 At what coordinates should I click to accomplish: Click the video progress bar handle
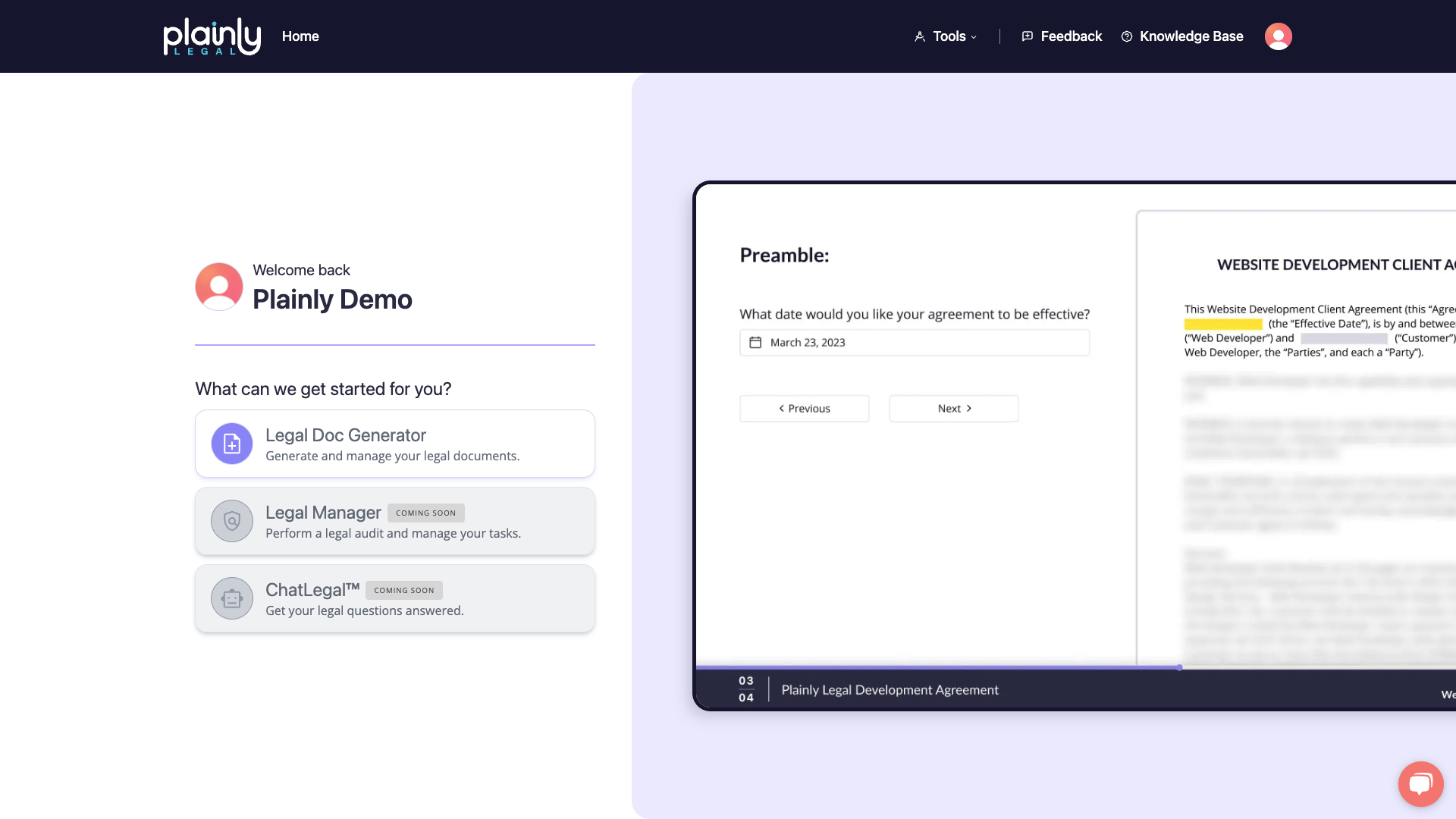click(1179, 667)
